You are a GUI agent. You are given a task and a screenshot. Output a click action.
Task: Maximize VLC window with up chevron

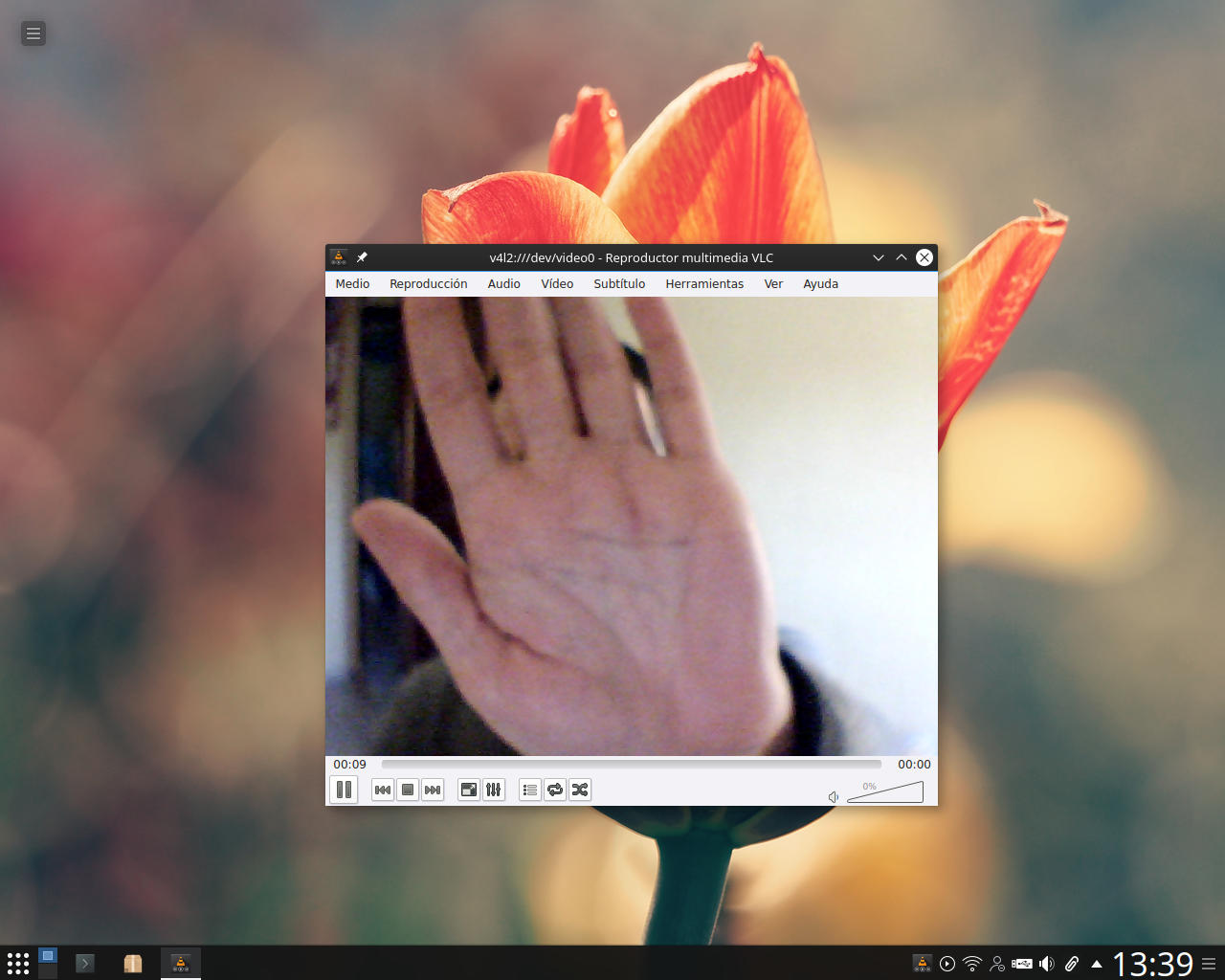pos(902,257)
